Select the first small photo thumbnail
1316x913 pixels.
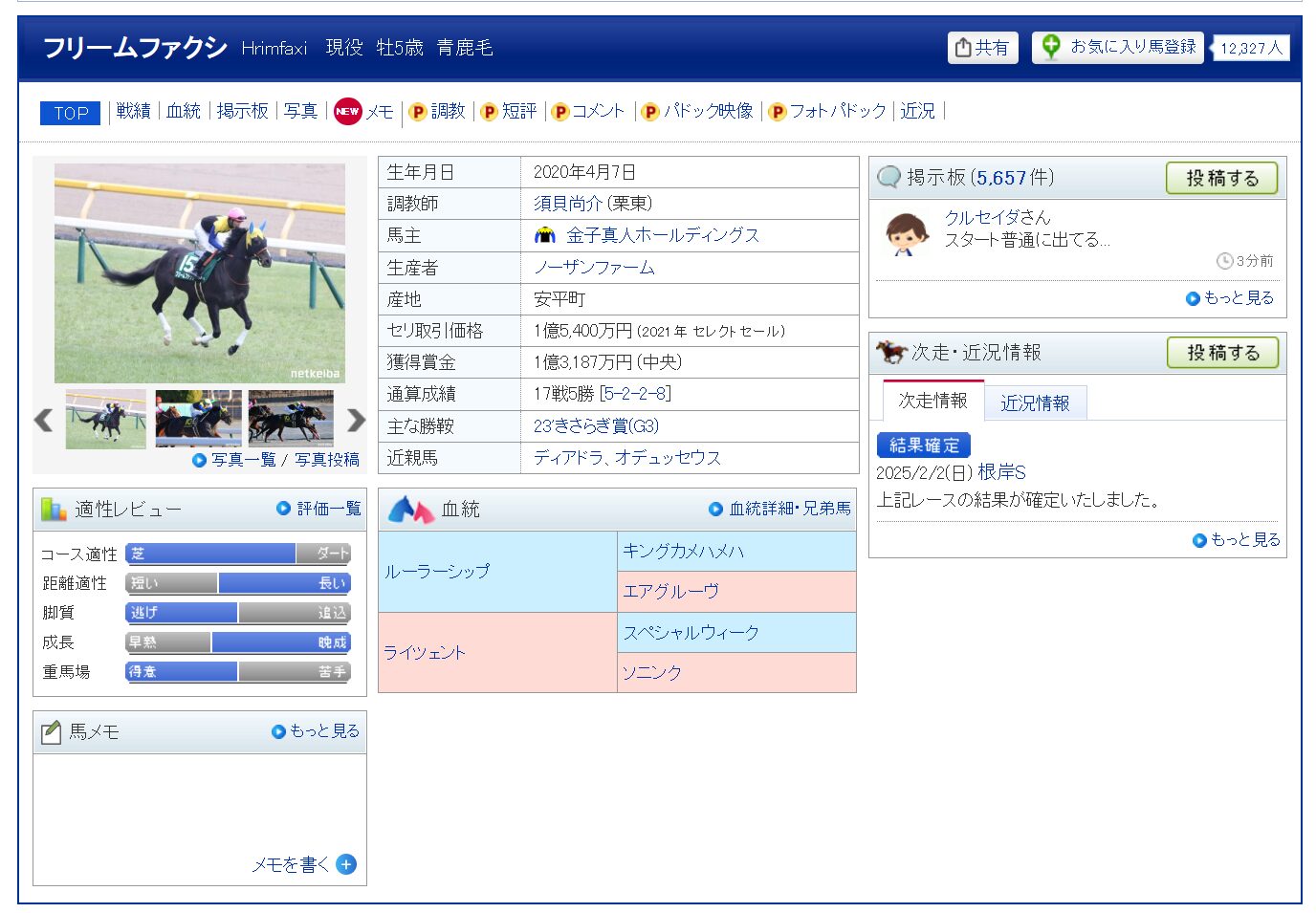106,419
